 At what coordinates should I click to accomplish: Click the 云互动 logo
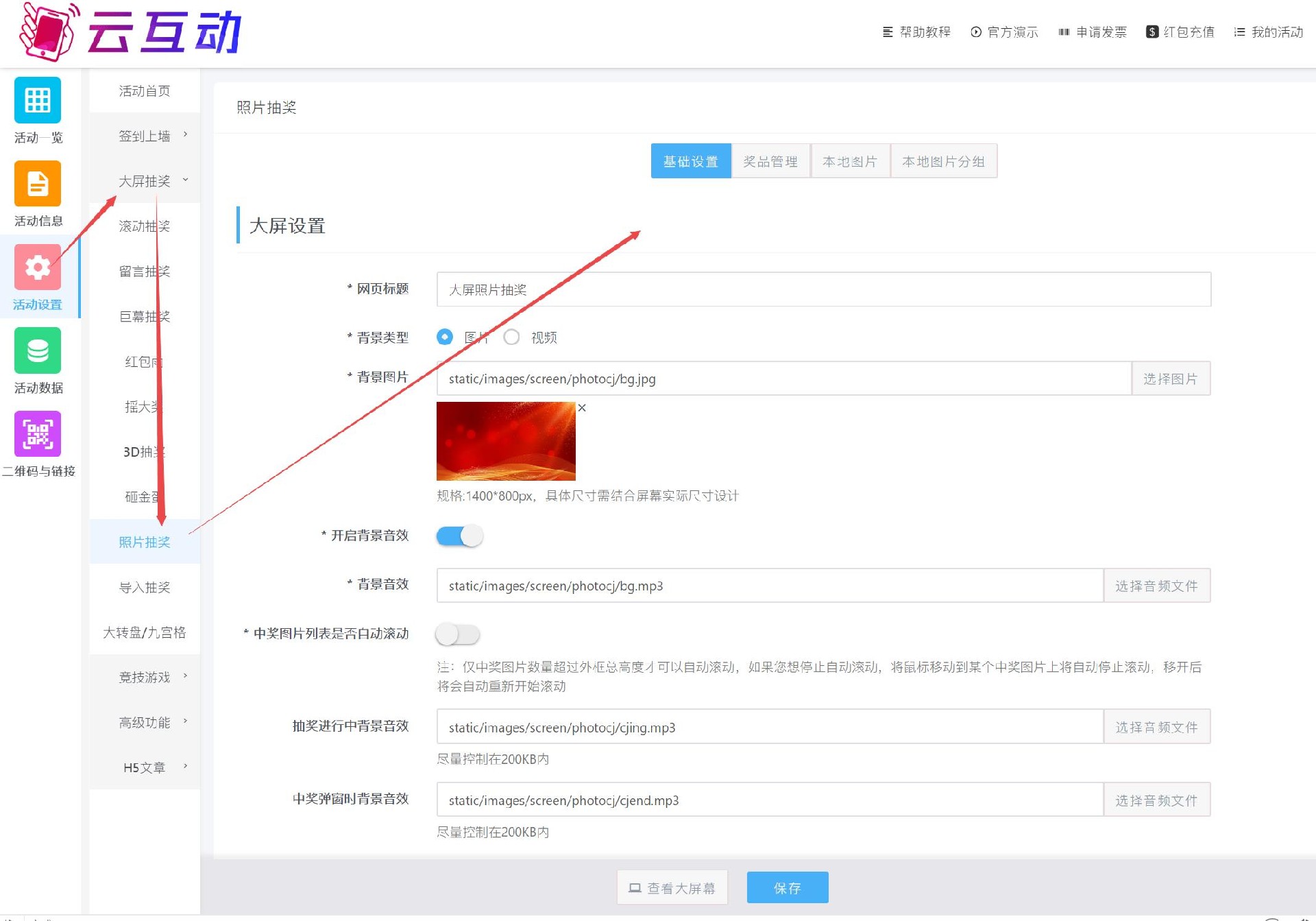pos(130,32)
